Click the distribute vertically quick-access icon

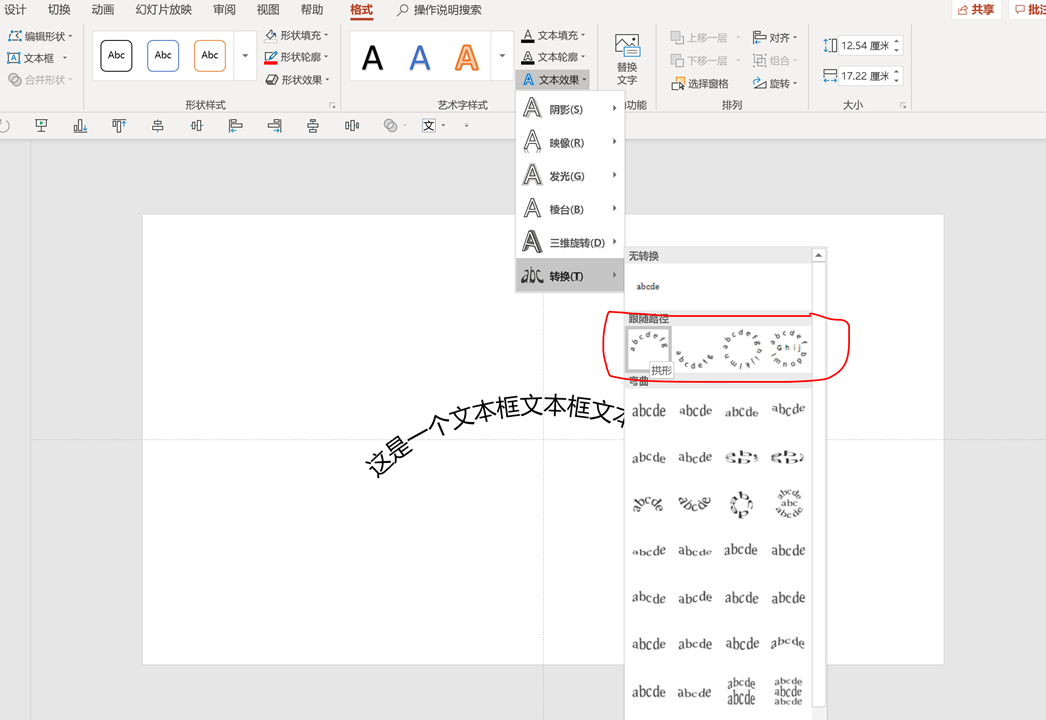313,125
